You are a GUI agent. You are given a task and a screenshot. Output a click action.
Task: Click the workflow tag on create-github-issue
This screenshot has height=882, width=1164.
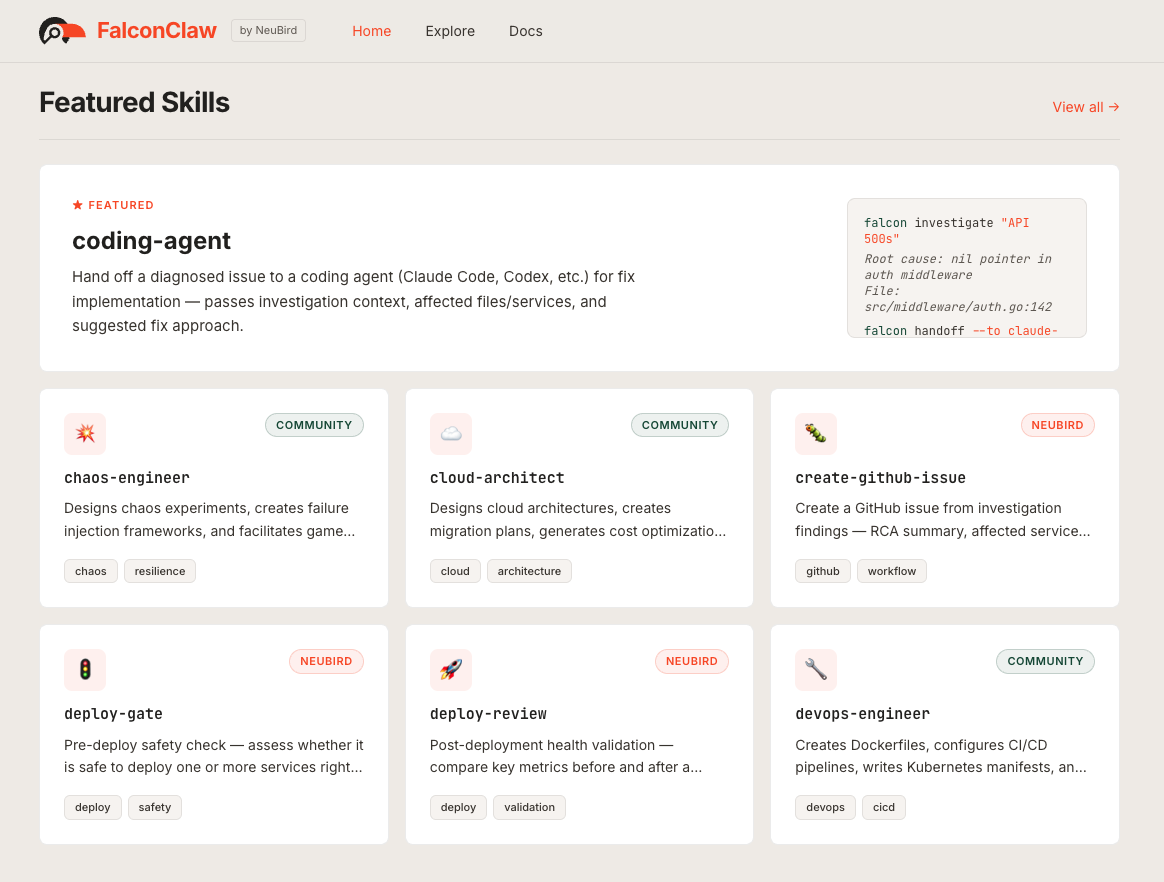click(891, 571)
